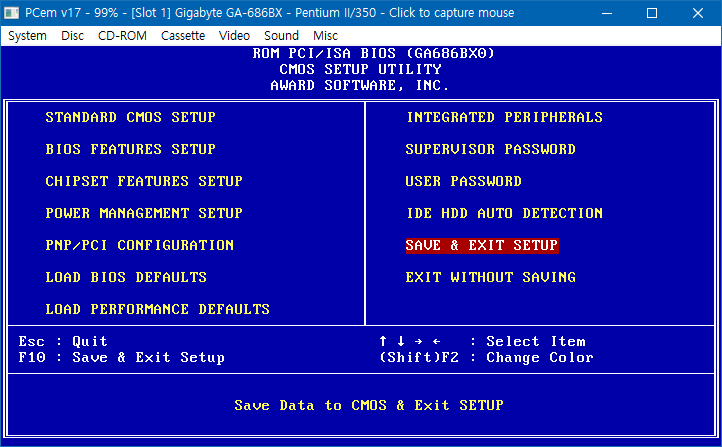Open the Misc menu
Image resolution: width=722 pixels, height=447 pixels.
click(x=325, y=35)
